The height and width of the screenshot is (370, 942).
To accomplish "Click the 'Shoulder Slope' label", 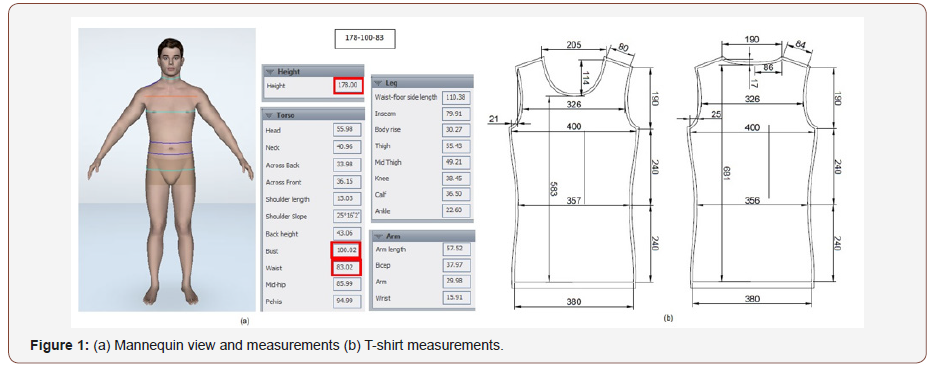I will 286,217.
